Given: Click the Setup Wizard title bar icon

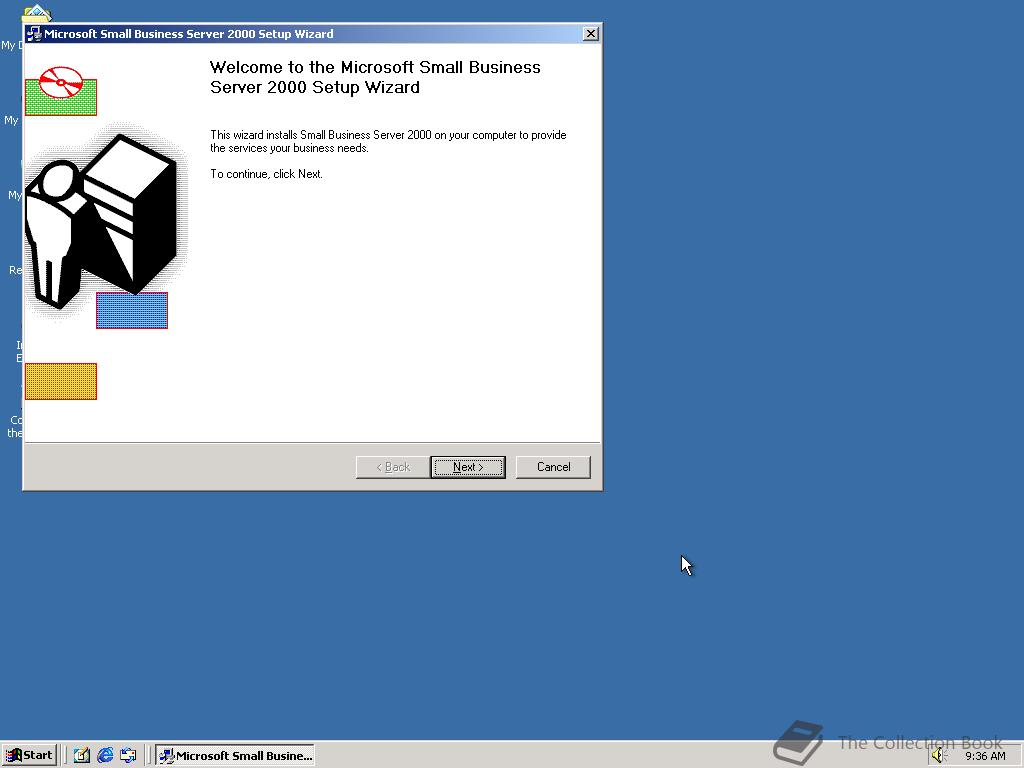Looking at the screenshot, I should [x=34, y=34].
